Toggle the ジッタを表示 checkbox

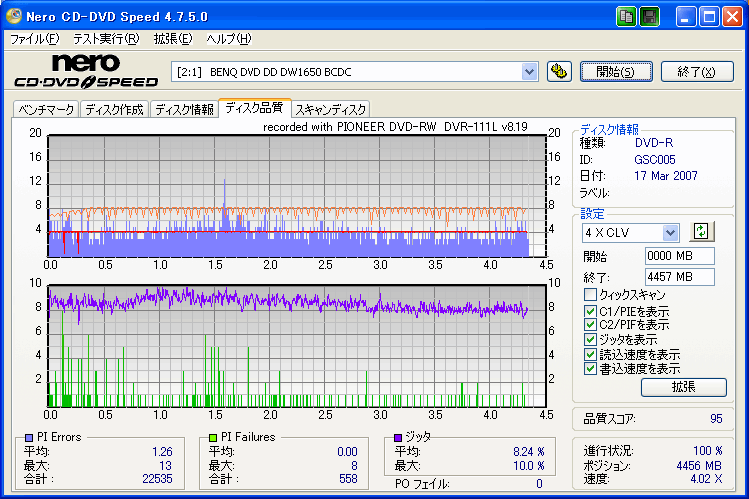pos(591,339)
